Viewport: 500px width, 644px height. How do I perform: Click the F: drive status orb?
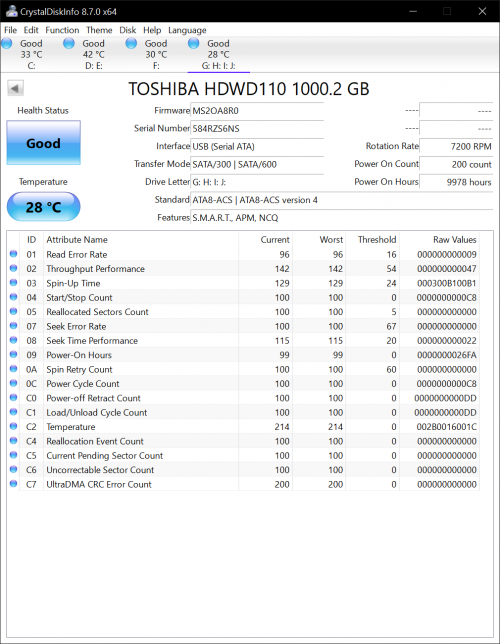(x=131, y=43)
